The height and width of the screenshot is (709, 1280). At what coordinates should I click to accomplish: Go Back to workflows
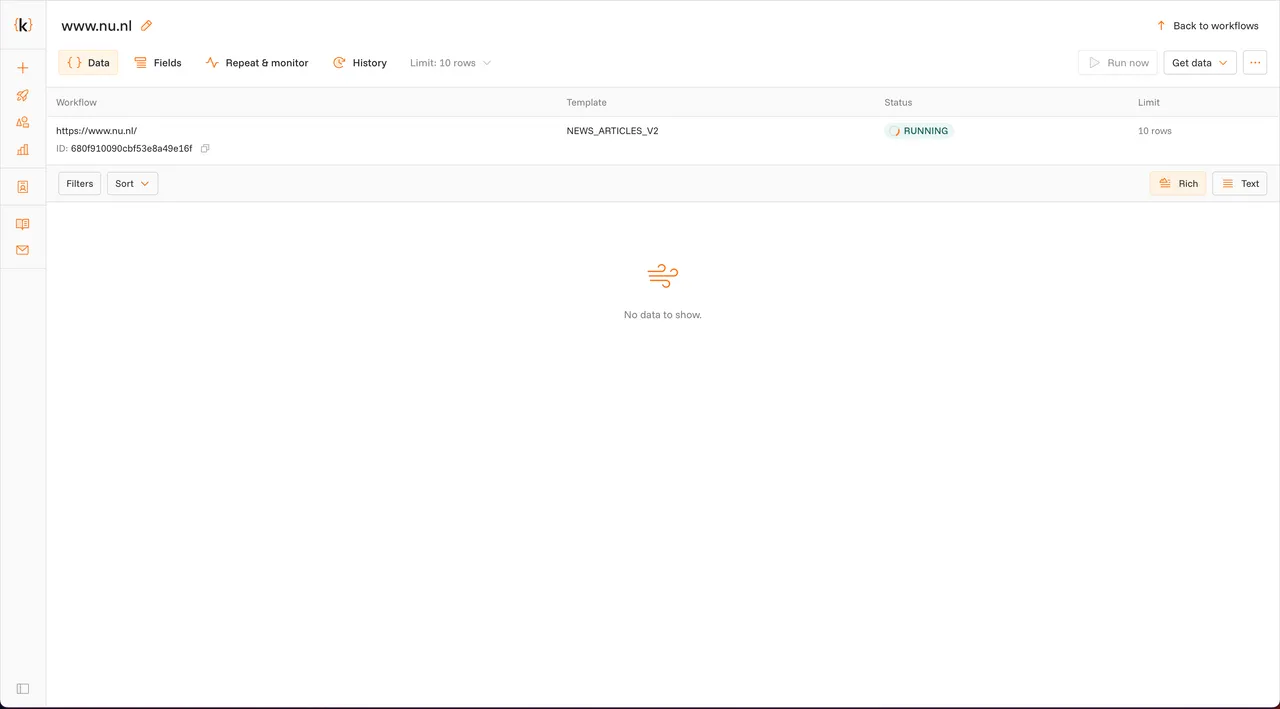coord(1207,26)
